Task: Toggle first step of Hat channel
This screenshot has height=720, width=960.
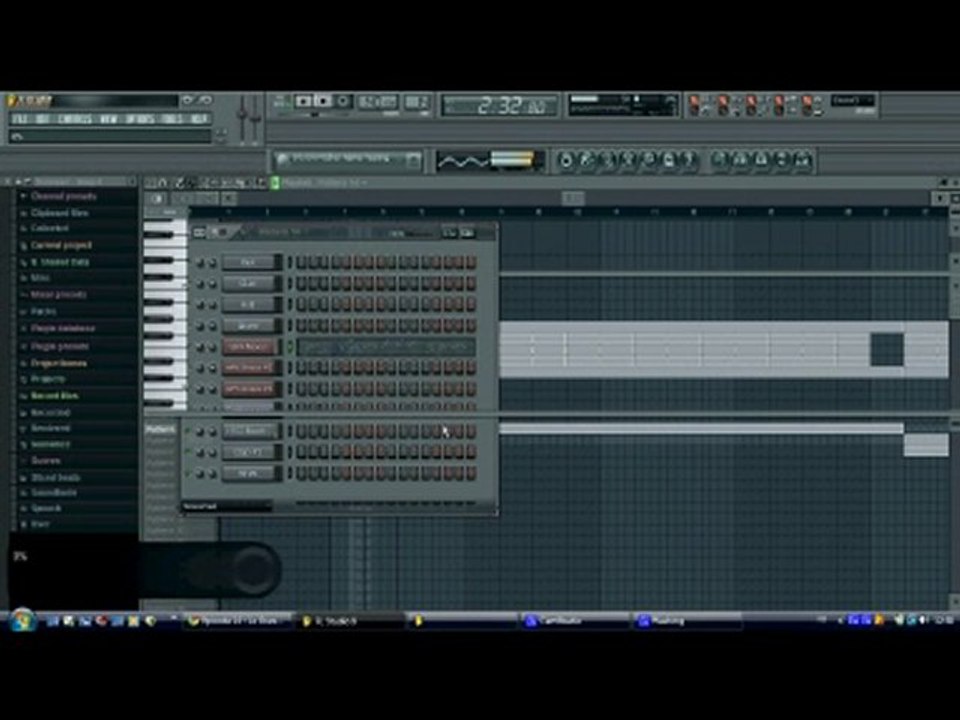Action: pyautogui.click(x=302, y=304)
